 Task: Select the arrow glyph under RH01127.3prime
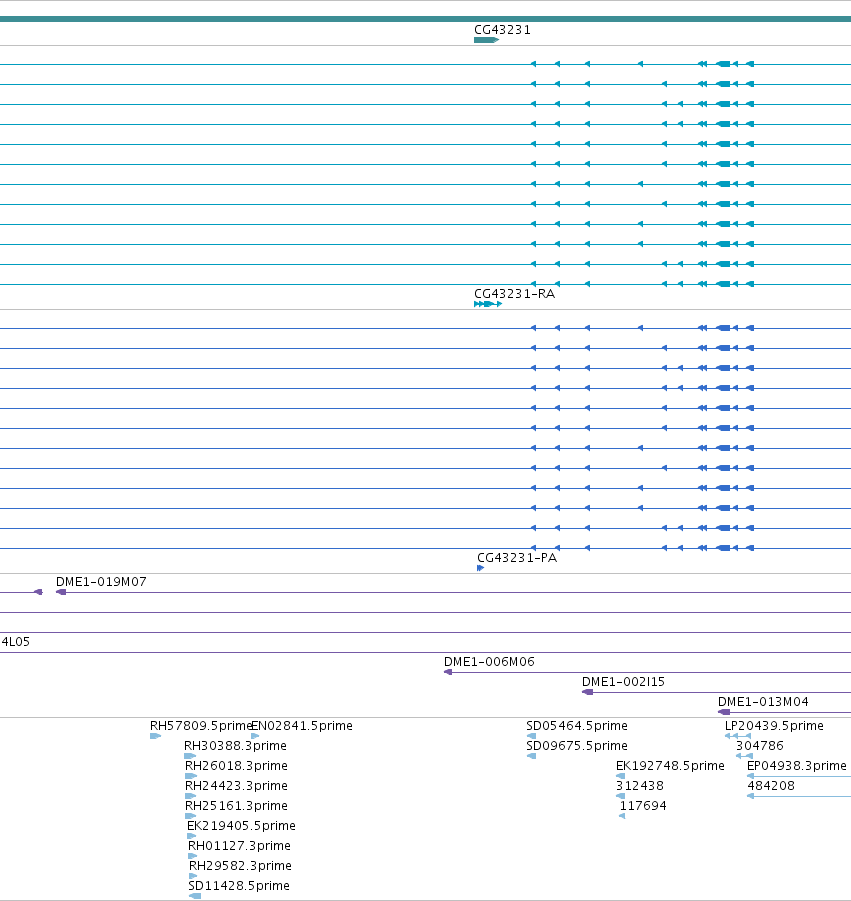click(x=192, y=857)
